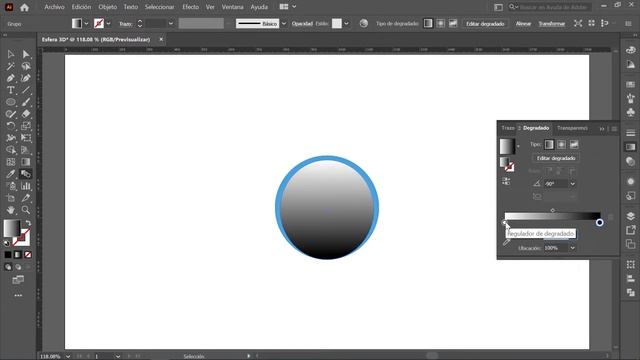Activate the Type tool

point(11,90)
